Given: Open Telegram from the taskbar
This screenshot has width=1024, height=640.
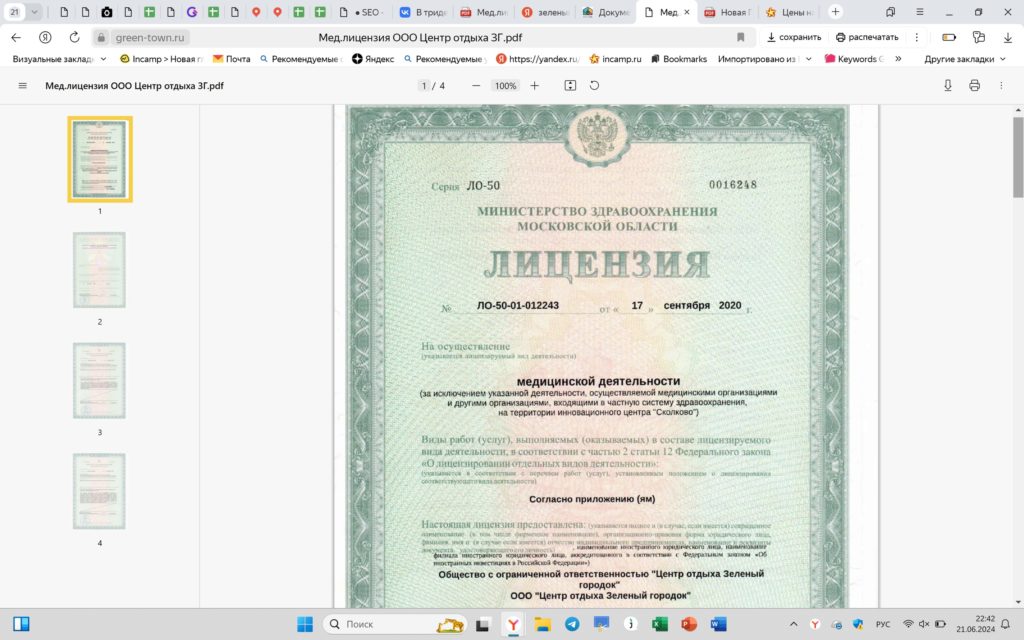Looking at the screenshot, I should (x=571, y=624).
